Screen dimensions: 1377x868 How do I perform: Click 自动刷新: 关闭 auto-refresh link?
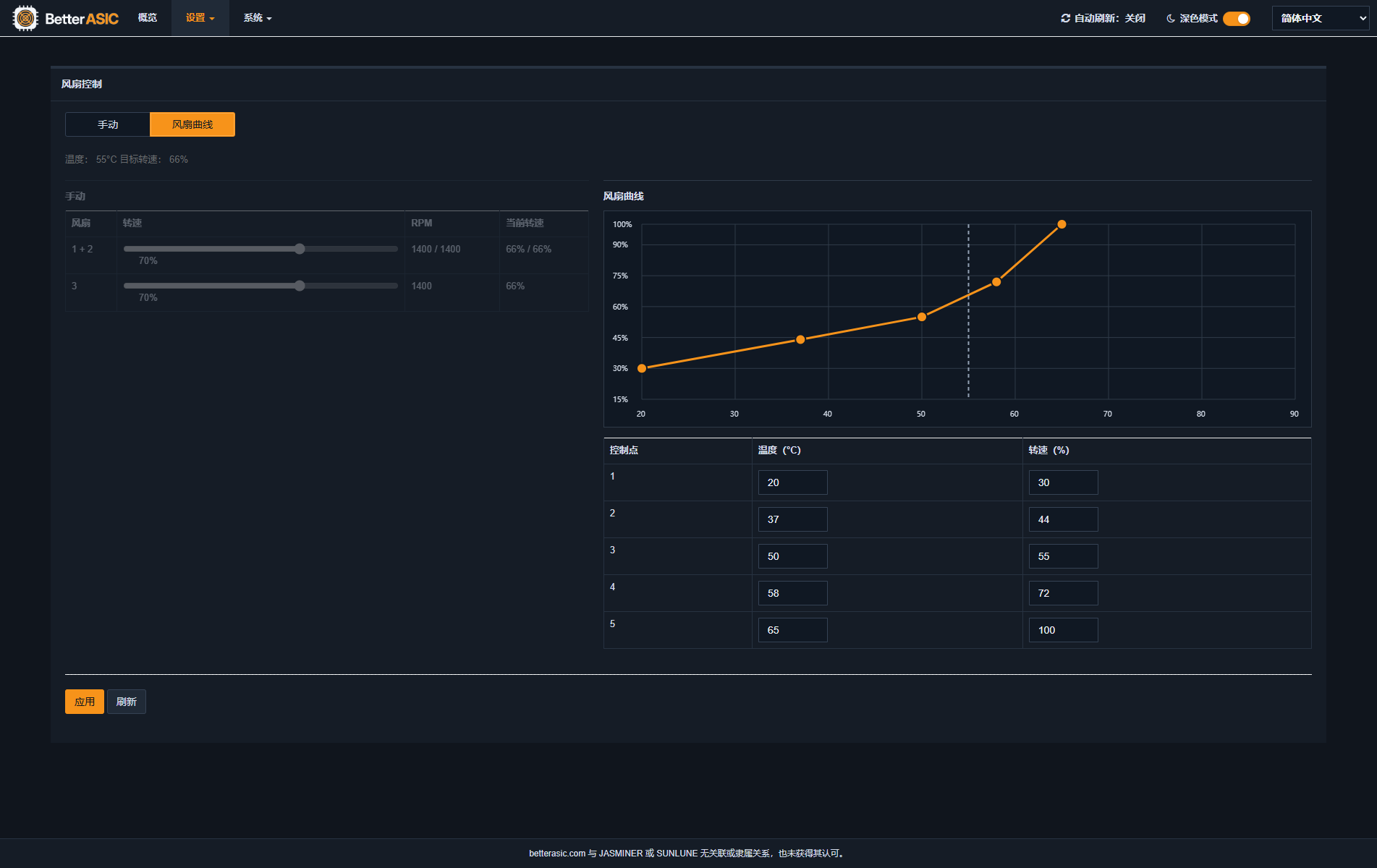point(1103,18)
